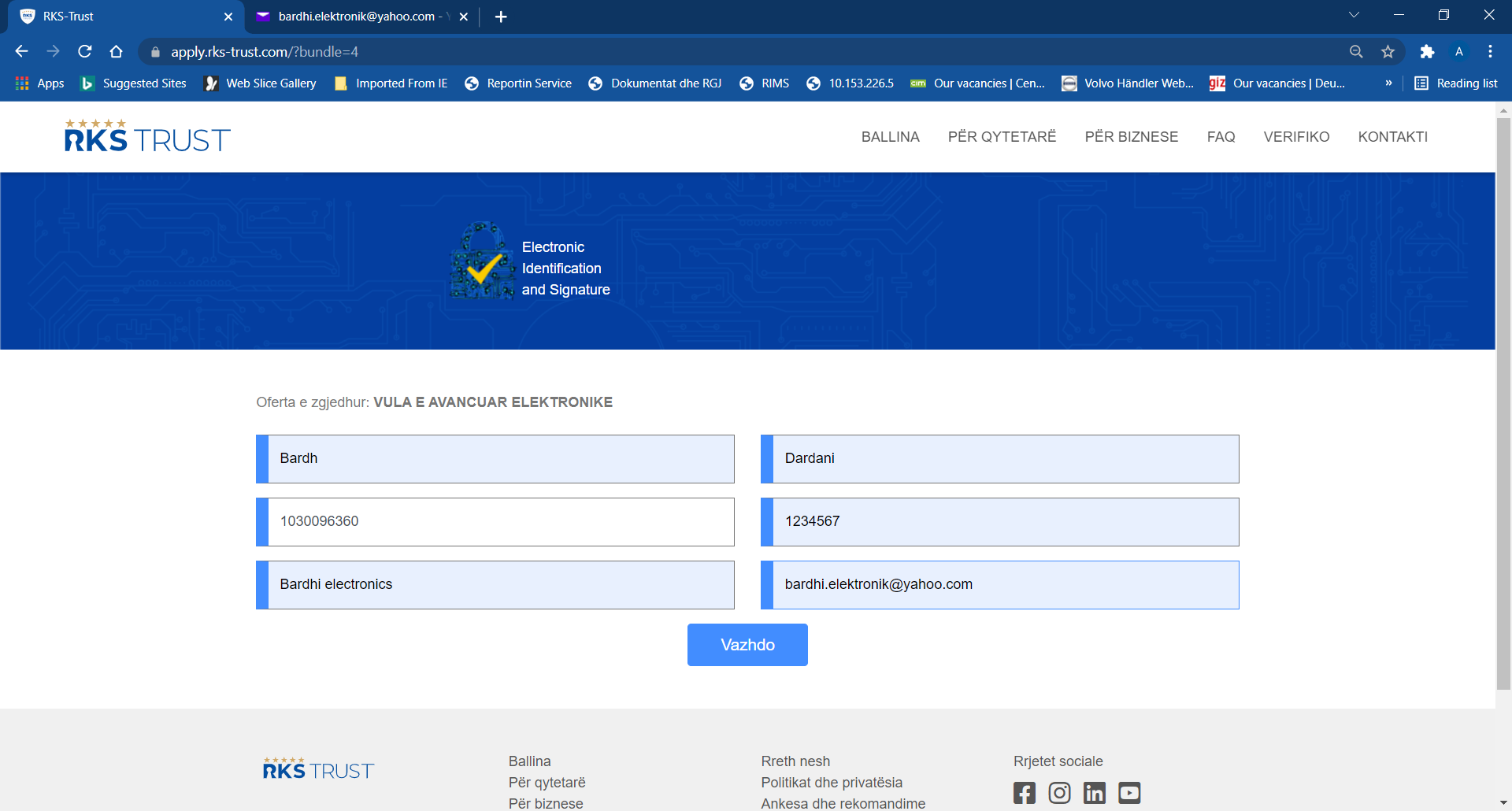Open the tab search dropdown arrow
This screenshot has width=1512, height=811.
coord(1354,15)
